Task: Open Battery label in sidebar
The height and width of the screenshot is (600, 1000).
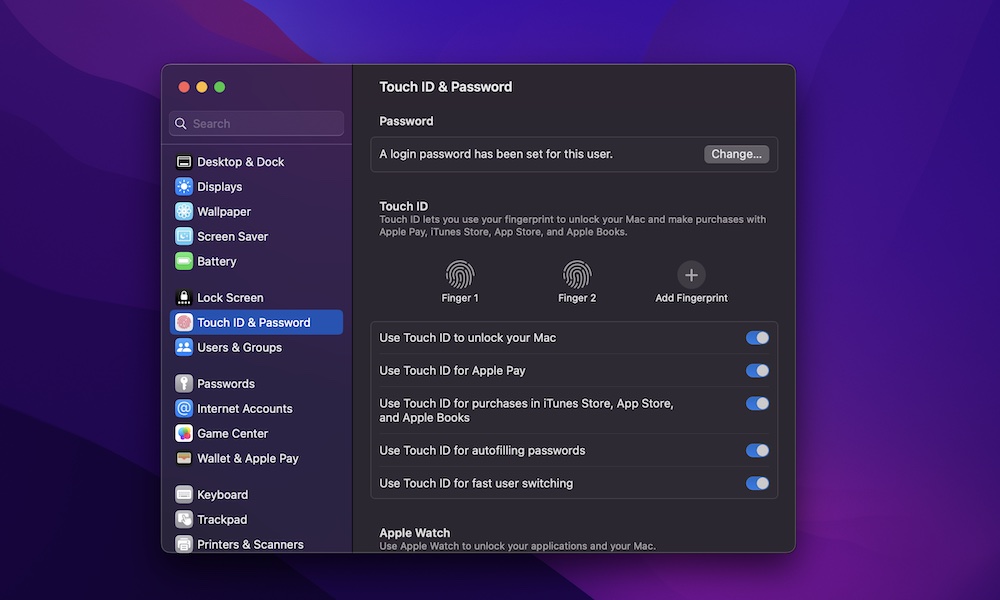Action: pyautogui.click(x=217, y=261)
